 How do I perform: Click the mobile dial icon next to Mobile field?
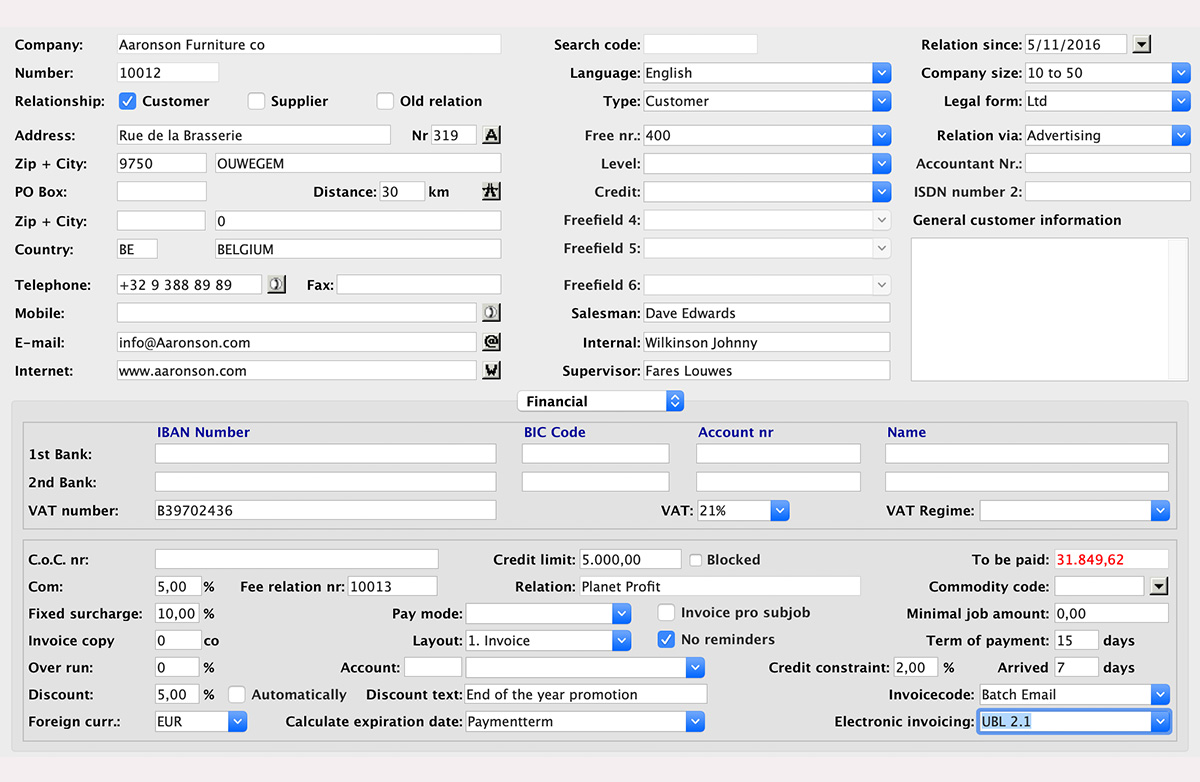tap(491, 313)
